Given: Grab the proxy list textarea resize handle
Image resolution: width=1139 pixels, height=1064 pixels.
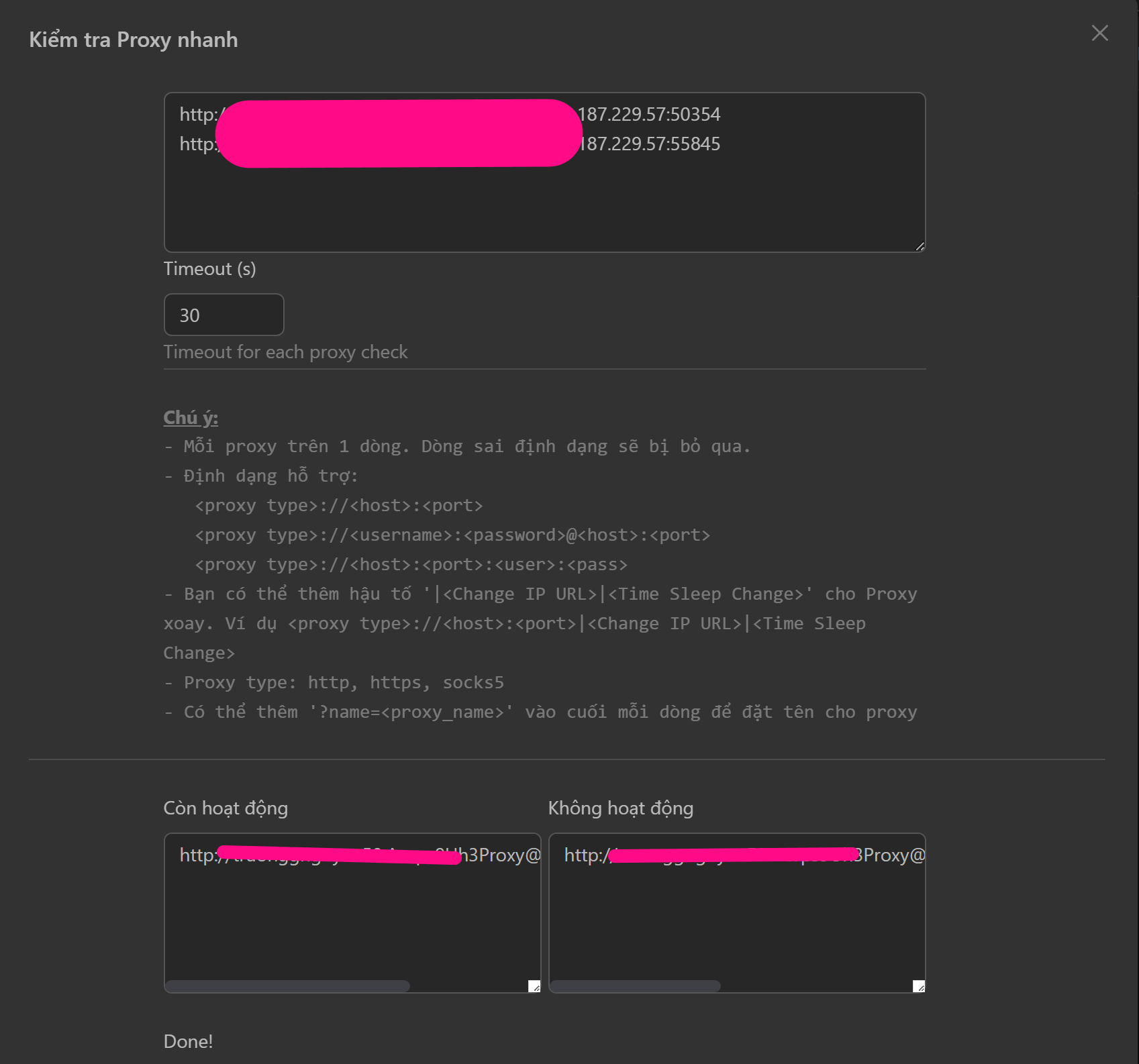Looking at the screenshot, I should pyautogui.click(x=920, y=246).
